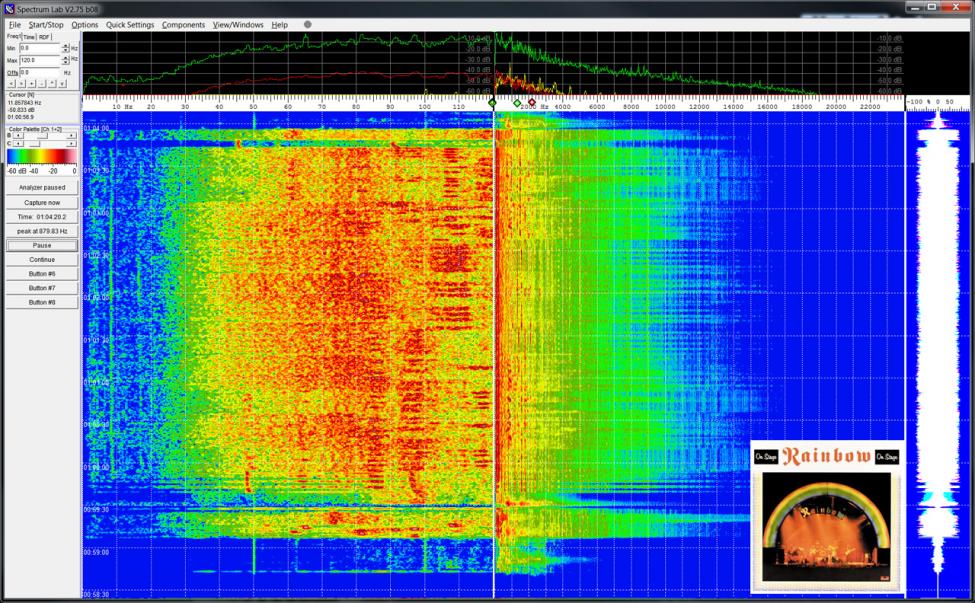The height and width of the screenshot is (603, 975).
Task: Click the red diamond frequency marker
Action: pyautogui.click(x=532, y=103)
